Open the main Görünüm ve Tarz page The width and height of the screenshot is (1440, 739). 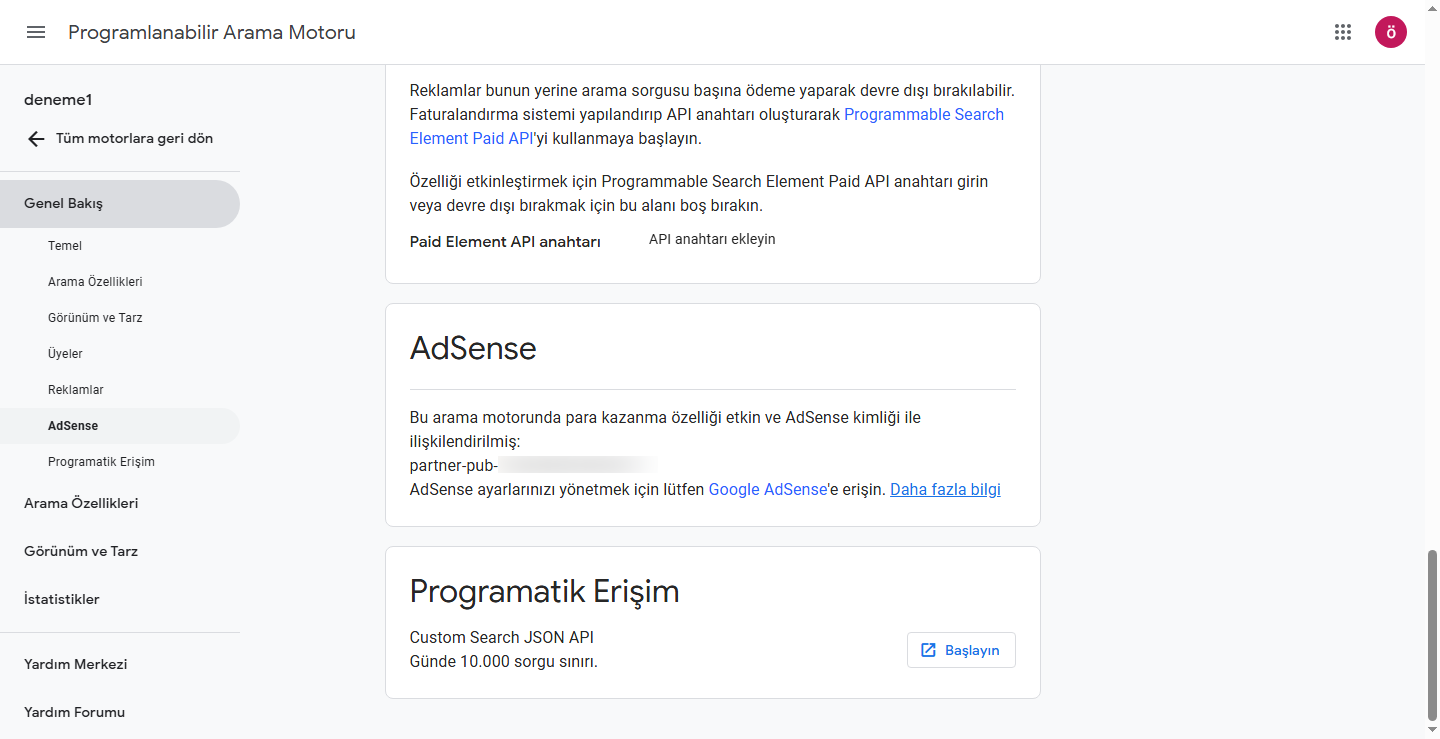pos(81,552)
